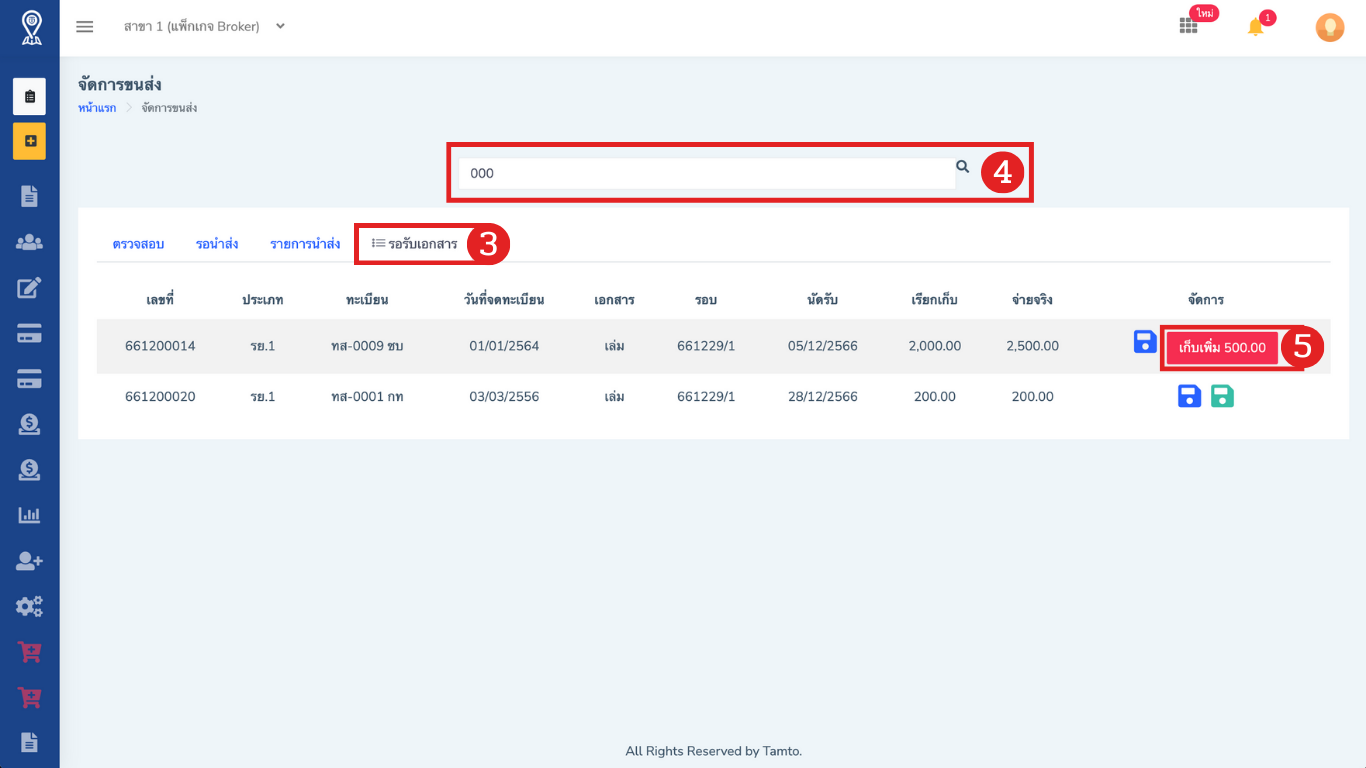This screenshot has width=1366, height=768.
Task: Open the apps grid icon with new badge
Action: [1188, 26]
